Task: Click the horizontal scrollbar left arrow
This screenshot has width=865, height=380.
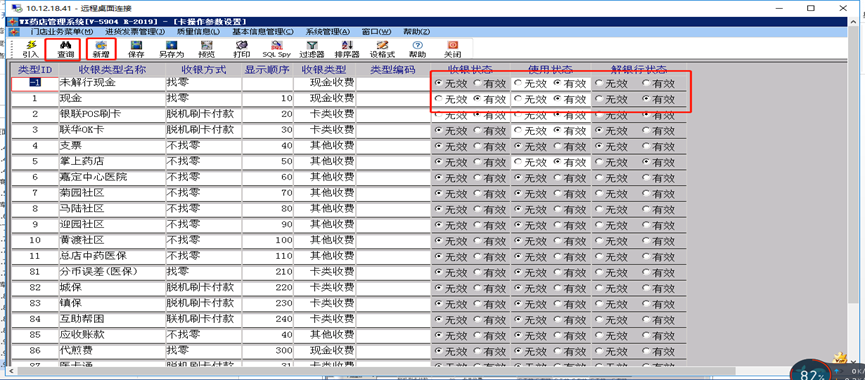Action: [x=13, y=371]
